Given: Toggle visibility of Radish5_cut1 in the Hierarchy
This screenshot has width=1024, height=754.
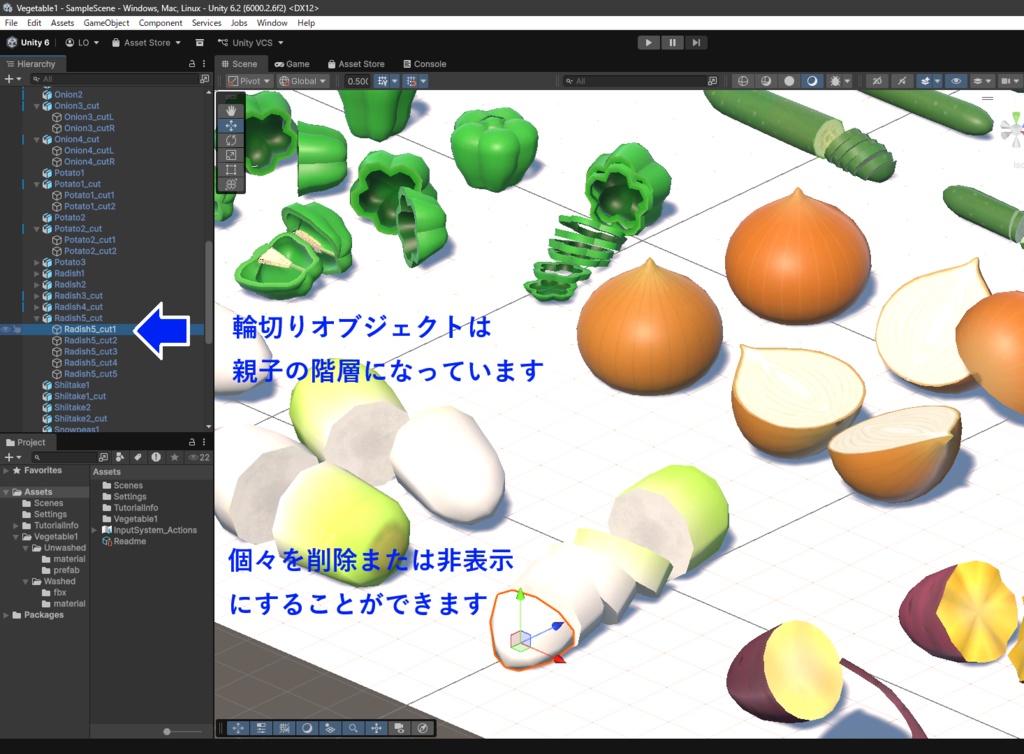Looking at the screenshot, I should (6, 330).
